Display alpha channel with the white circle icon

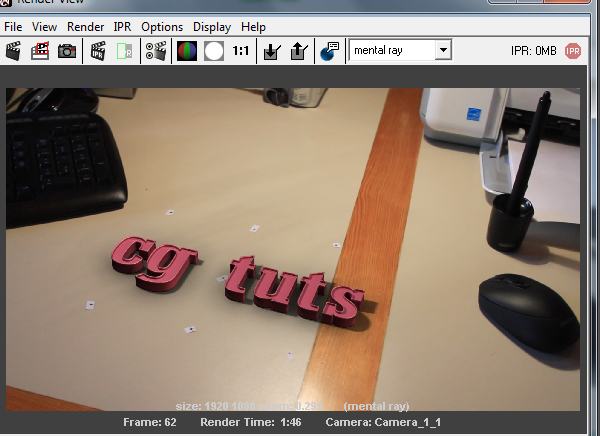[x=214, y=51]
